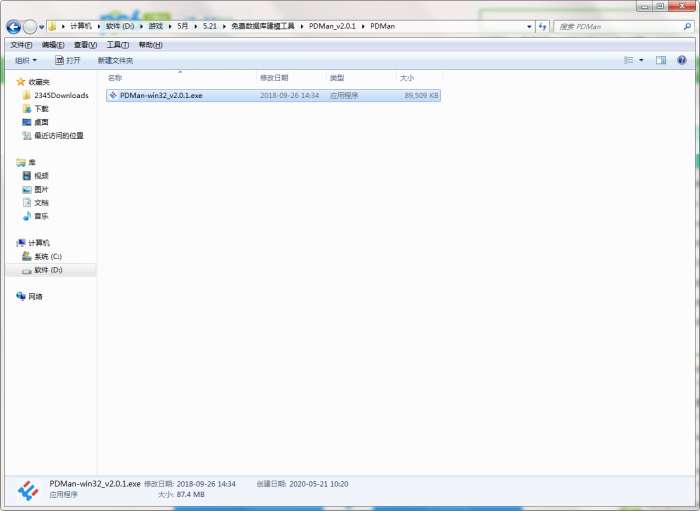
Task: Open the 文件(F) menu
Action: [21, 45]
